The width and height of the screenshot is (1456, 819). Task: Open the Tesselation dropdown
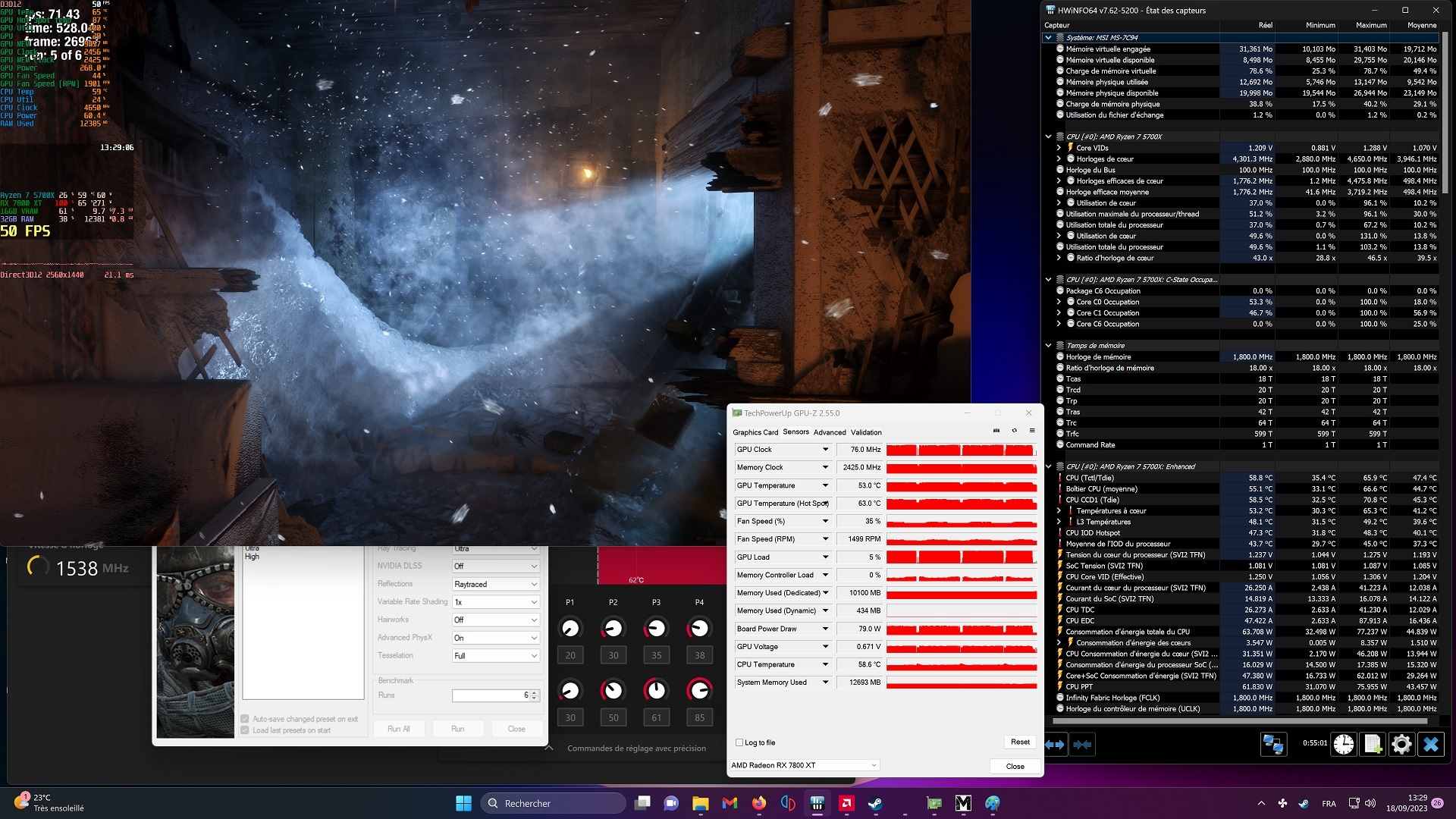pyautogui.click(x=496, y=656)
